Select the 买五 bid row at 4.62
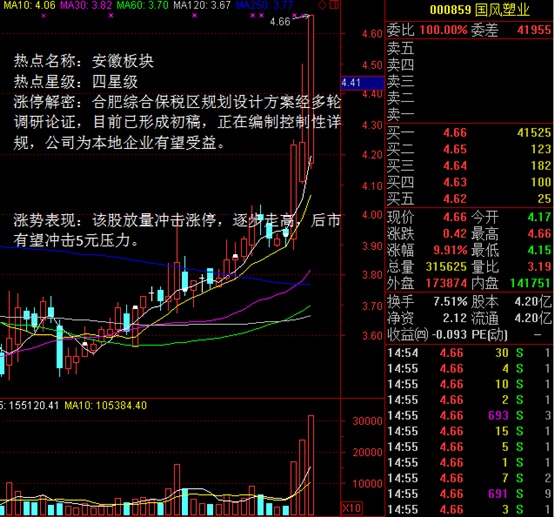554x517 pixels. [468, 199]
